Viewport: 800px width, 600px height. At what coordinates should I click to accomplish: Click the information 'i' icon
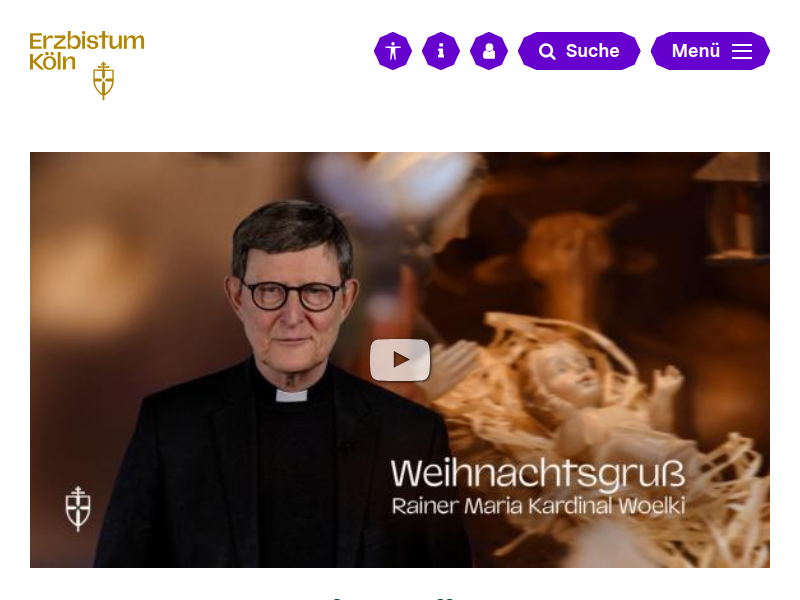click(441, 51)
